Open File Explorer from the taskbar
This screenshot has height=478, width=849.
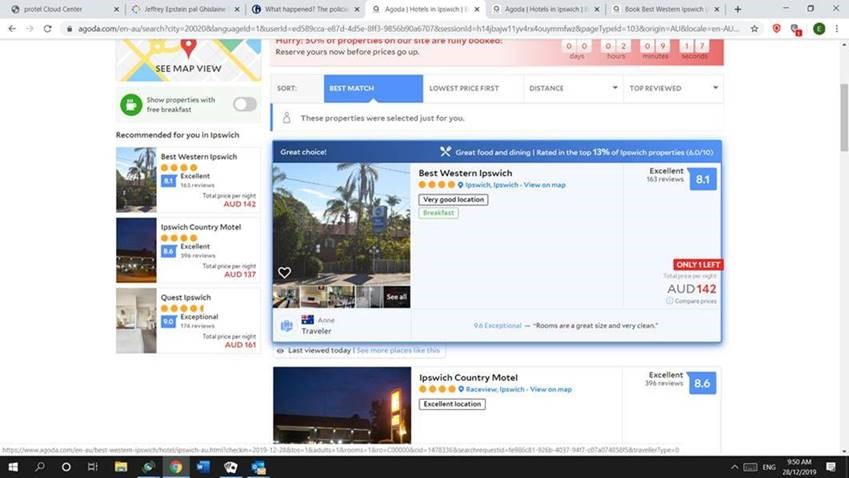121,467
